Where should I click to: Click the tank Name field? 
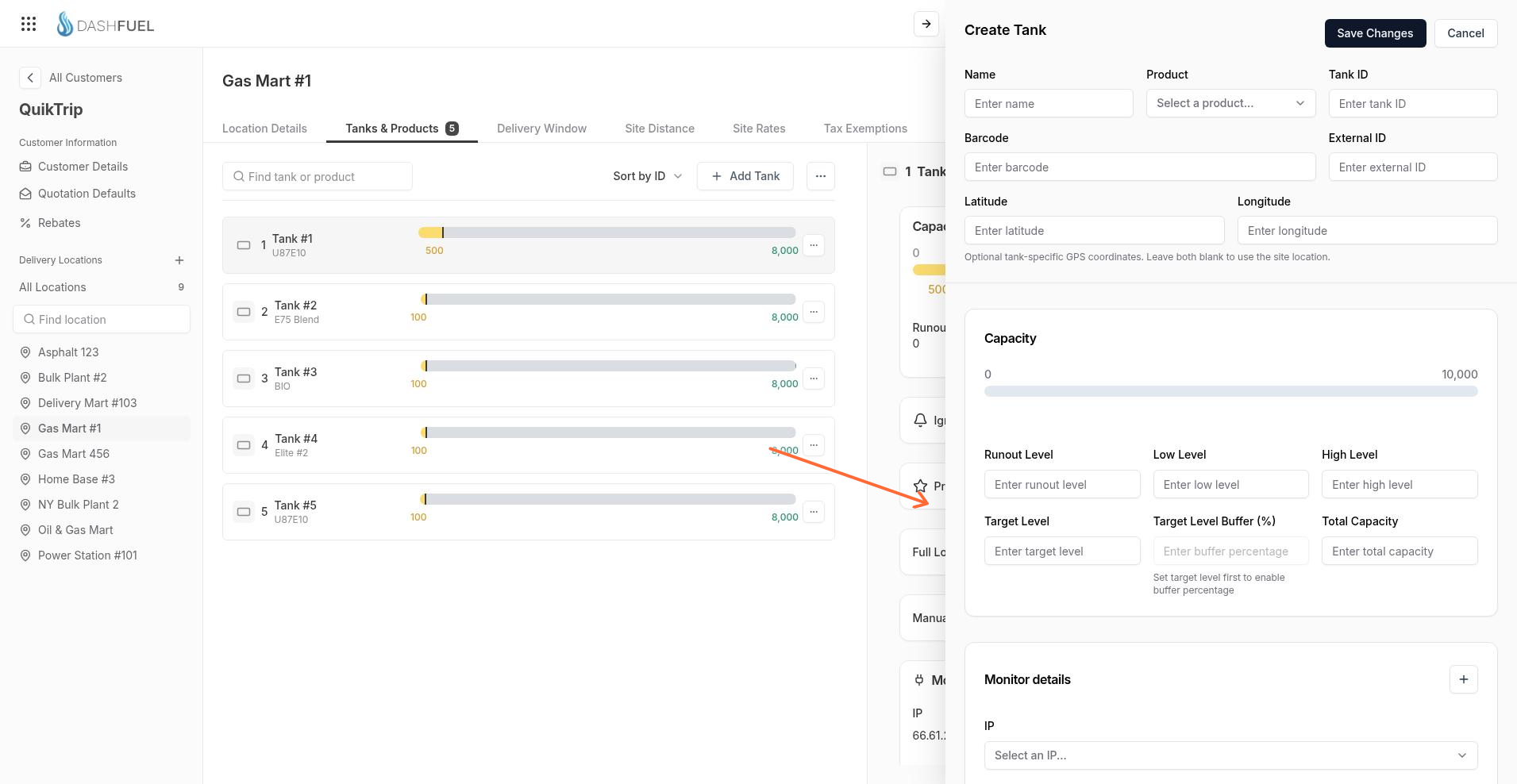pyautogui.click(x=1049, y=103)
